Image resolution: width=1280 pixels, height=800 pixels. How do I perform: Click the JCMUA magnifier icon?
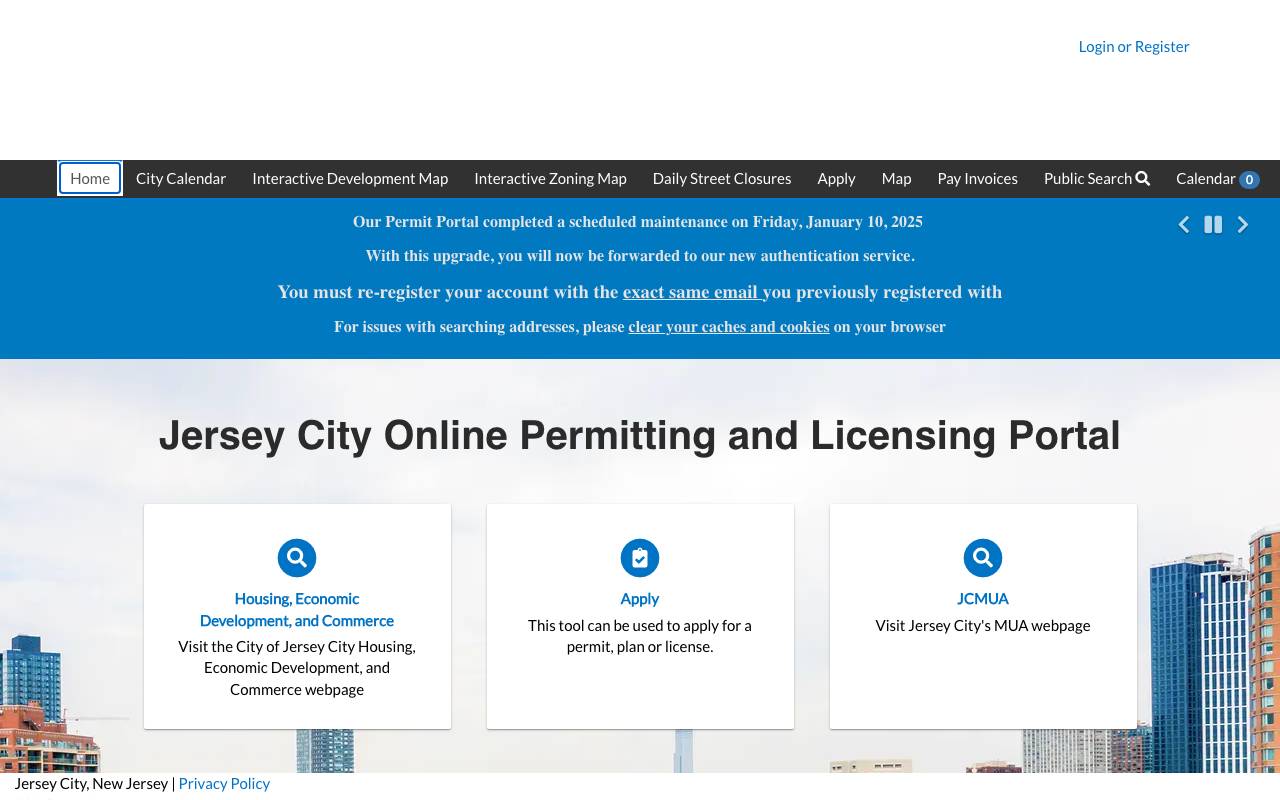[x=983, y=558]
